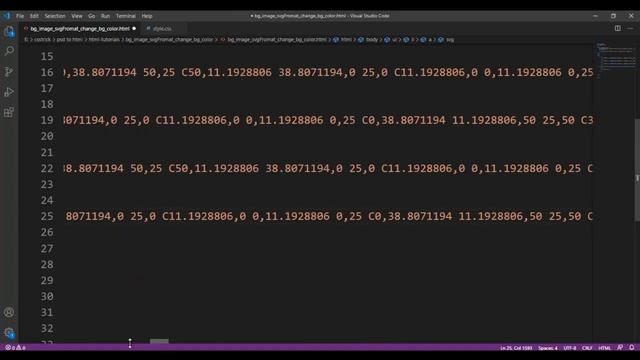
Task: Place cursor in SVG path on line 25
Action: click(x=329, y=216)
